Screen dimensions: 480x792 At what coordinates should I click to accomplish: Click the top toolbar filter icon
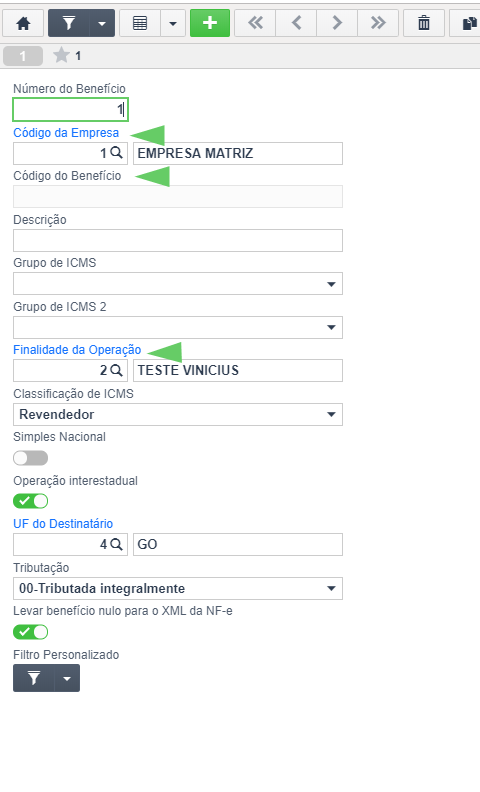69,23
